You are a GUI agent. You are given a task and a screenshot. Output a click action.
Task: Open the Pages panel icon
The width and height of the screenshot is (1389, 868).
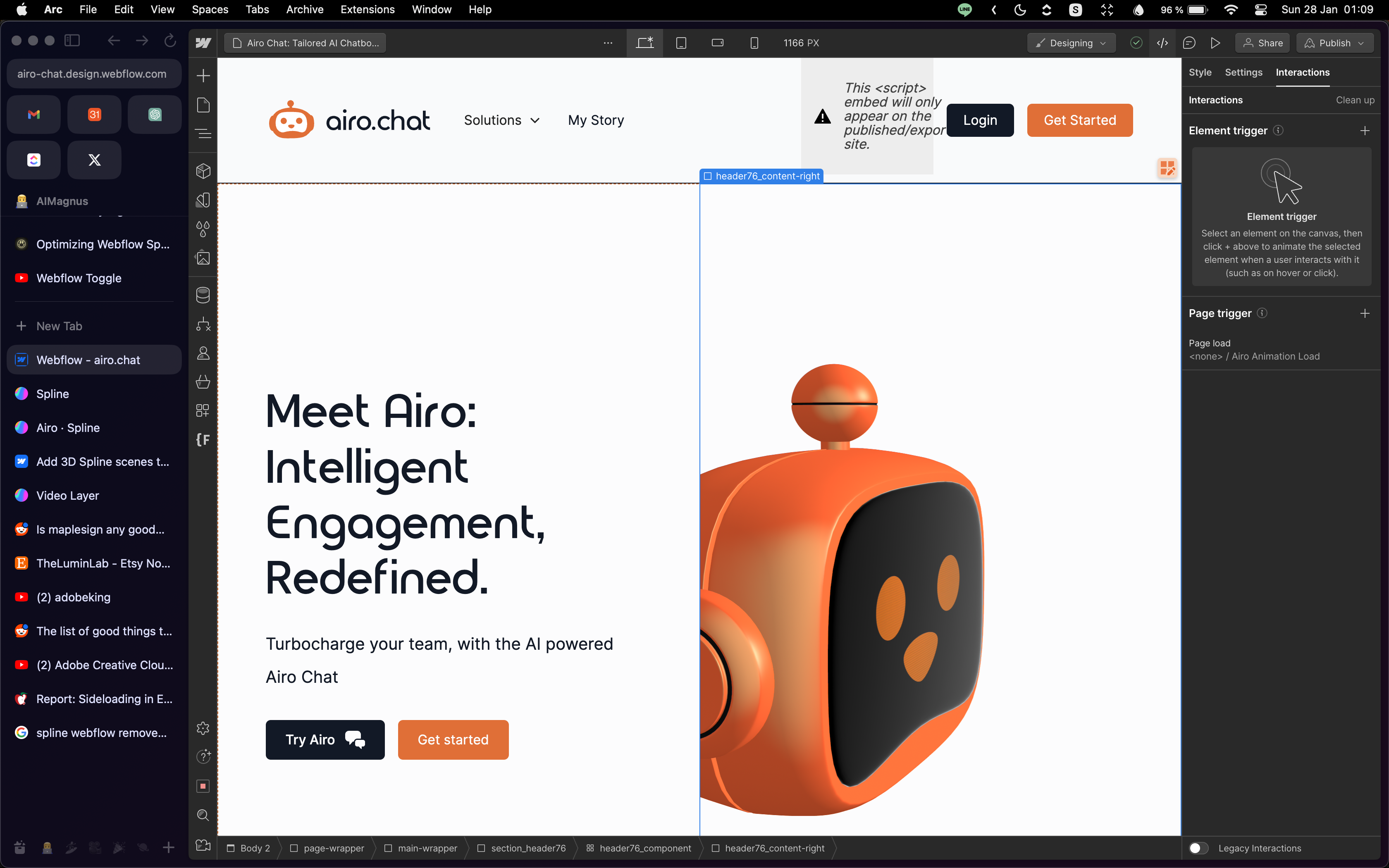[203, 105]
